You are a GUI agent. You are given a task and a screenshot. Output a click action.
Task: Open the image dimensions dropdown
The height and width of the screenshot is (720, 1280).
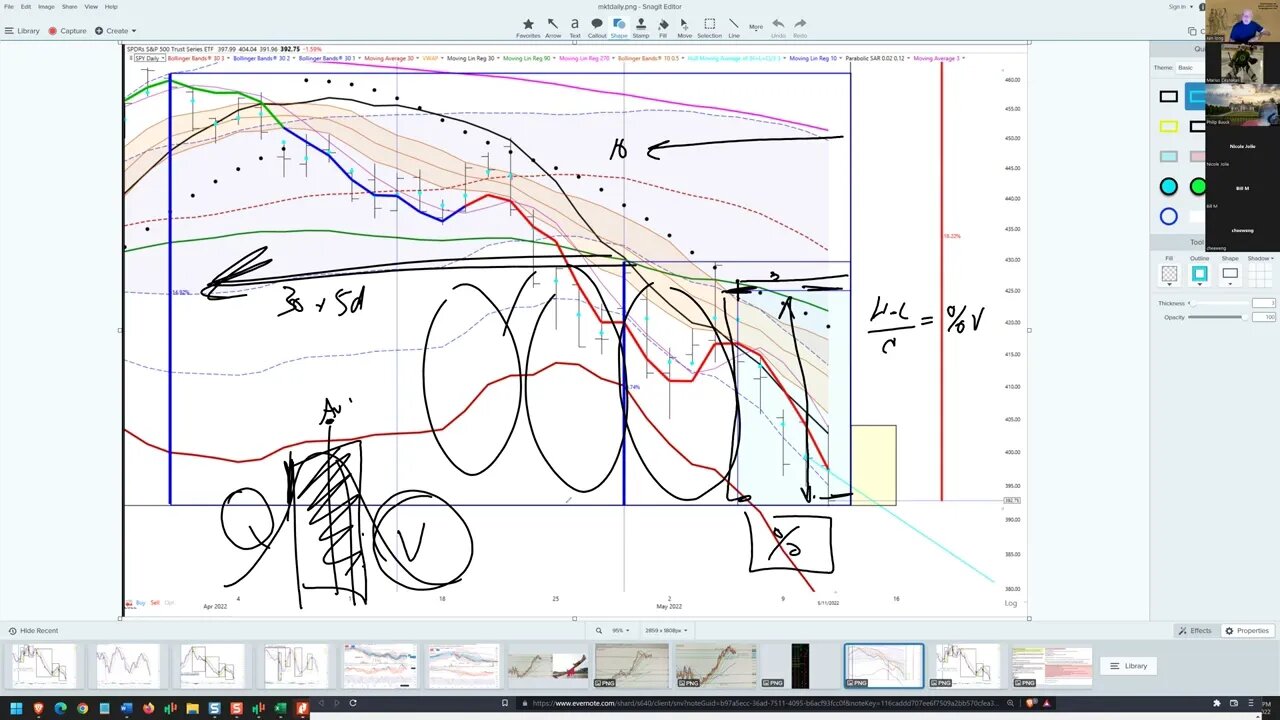tap(667, 631)
